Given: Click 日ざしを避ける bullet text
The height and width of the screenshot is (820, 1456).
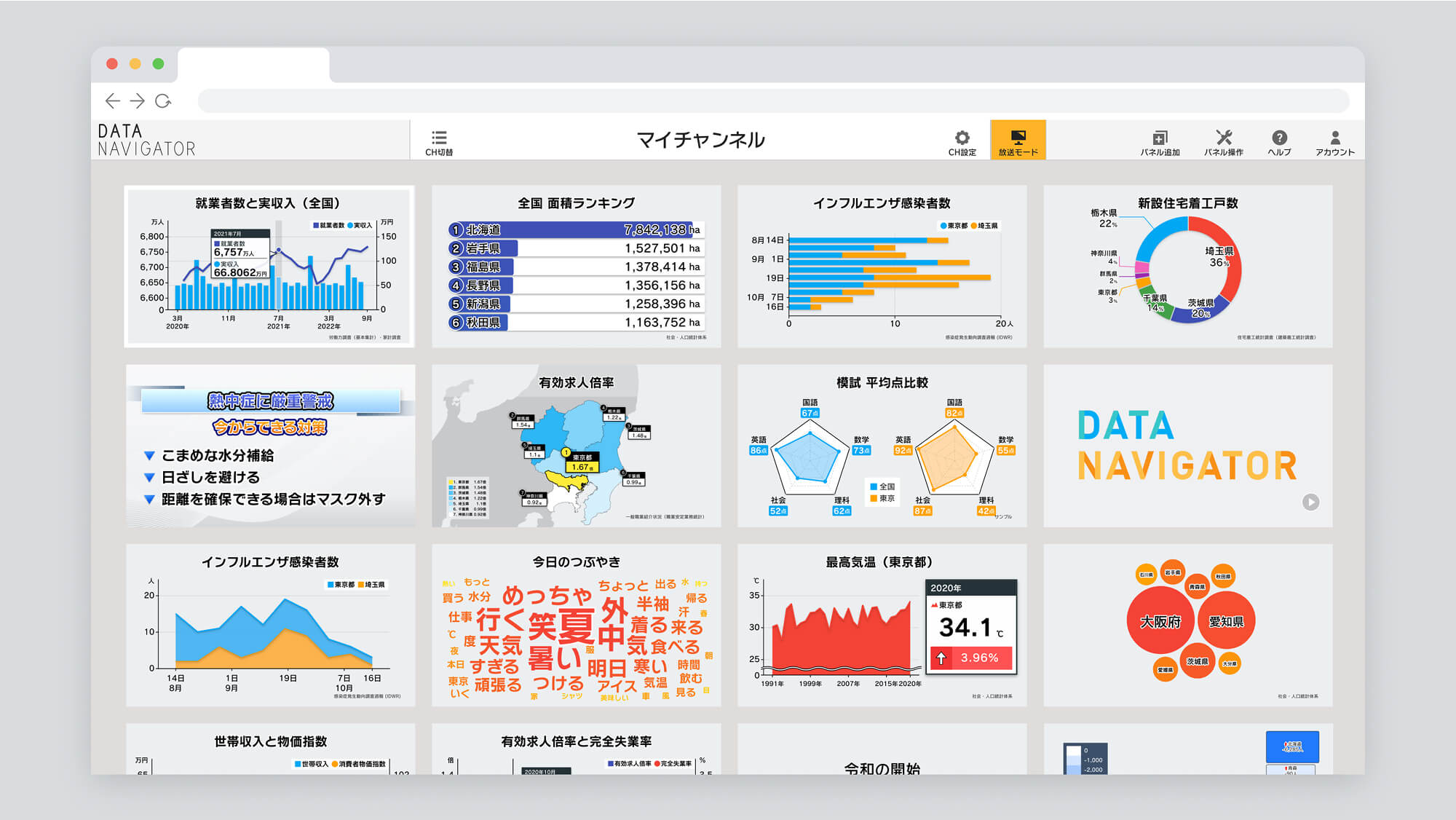Looking at the screenshot, I should pos(210,478).
